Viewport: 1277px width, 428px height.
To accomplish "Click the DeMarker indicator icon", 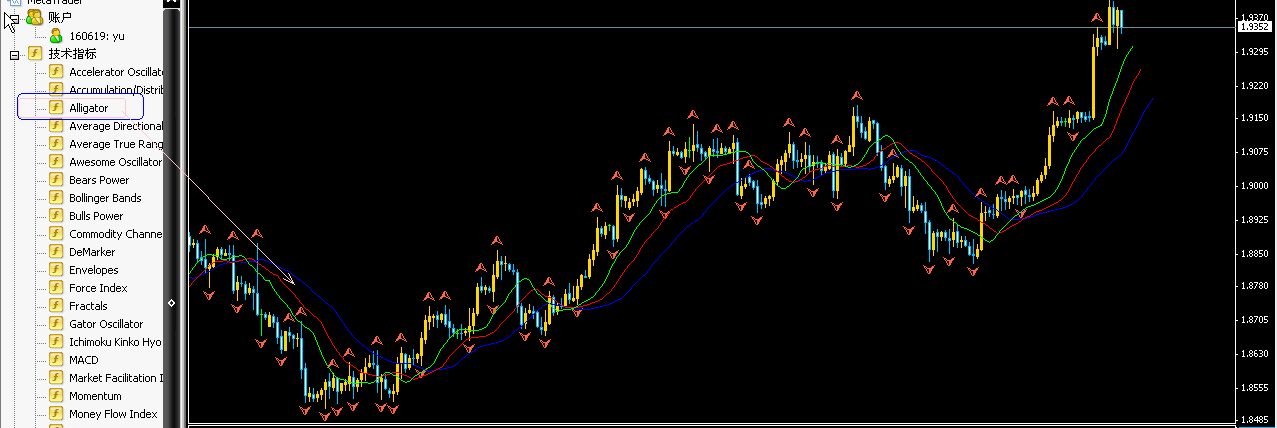I will click(56, 252).
